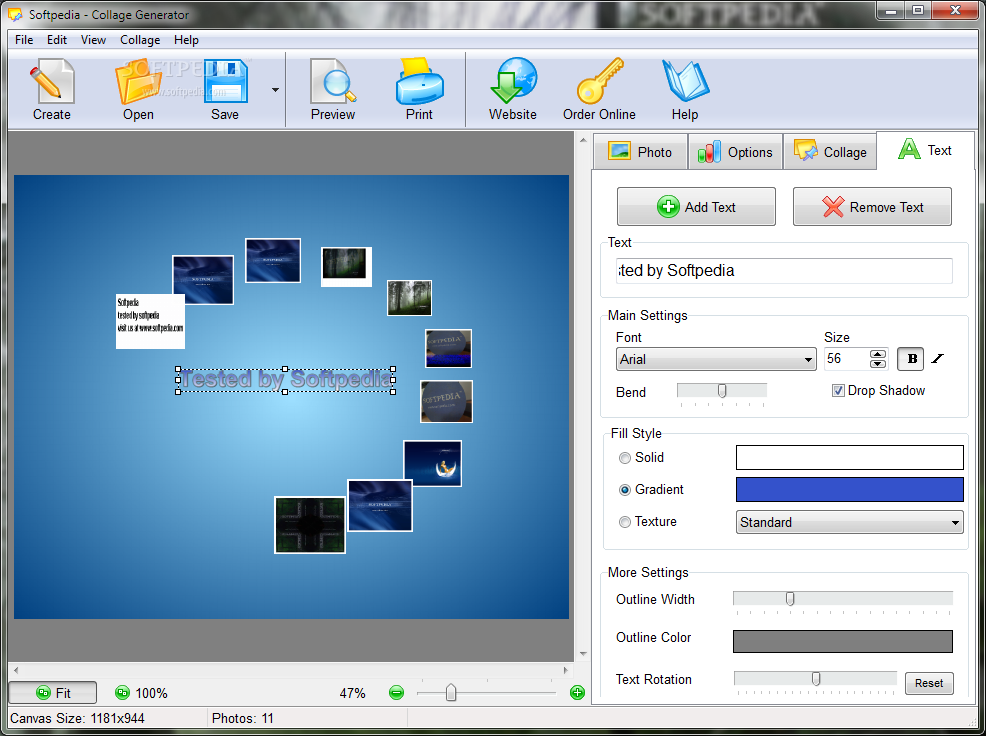Toggle Italic text formatting
The height and width of the screenshot is (736, 986).
(938, 359)
